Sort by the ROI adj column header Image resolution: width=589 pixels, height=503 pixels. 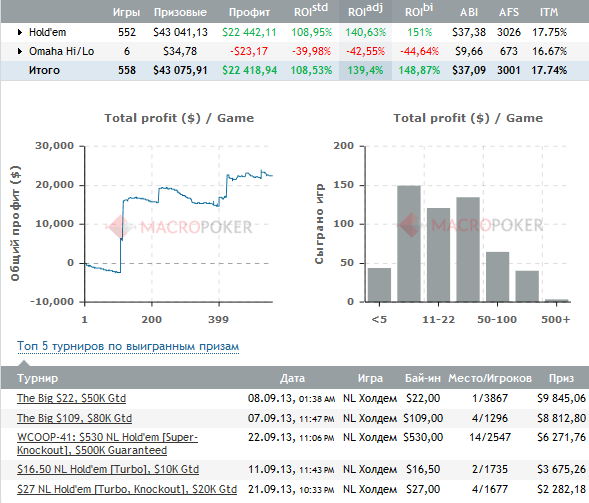[365, 11]
